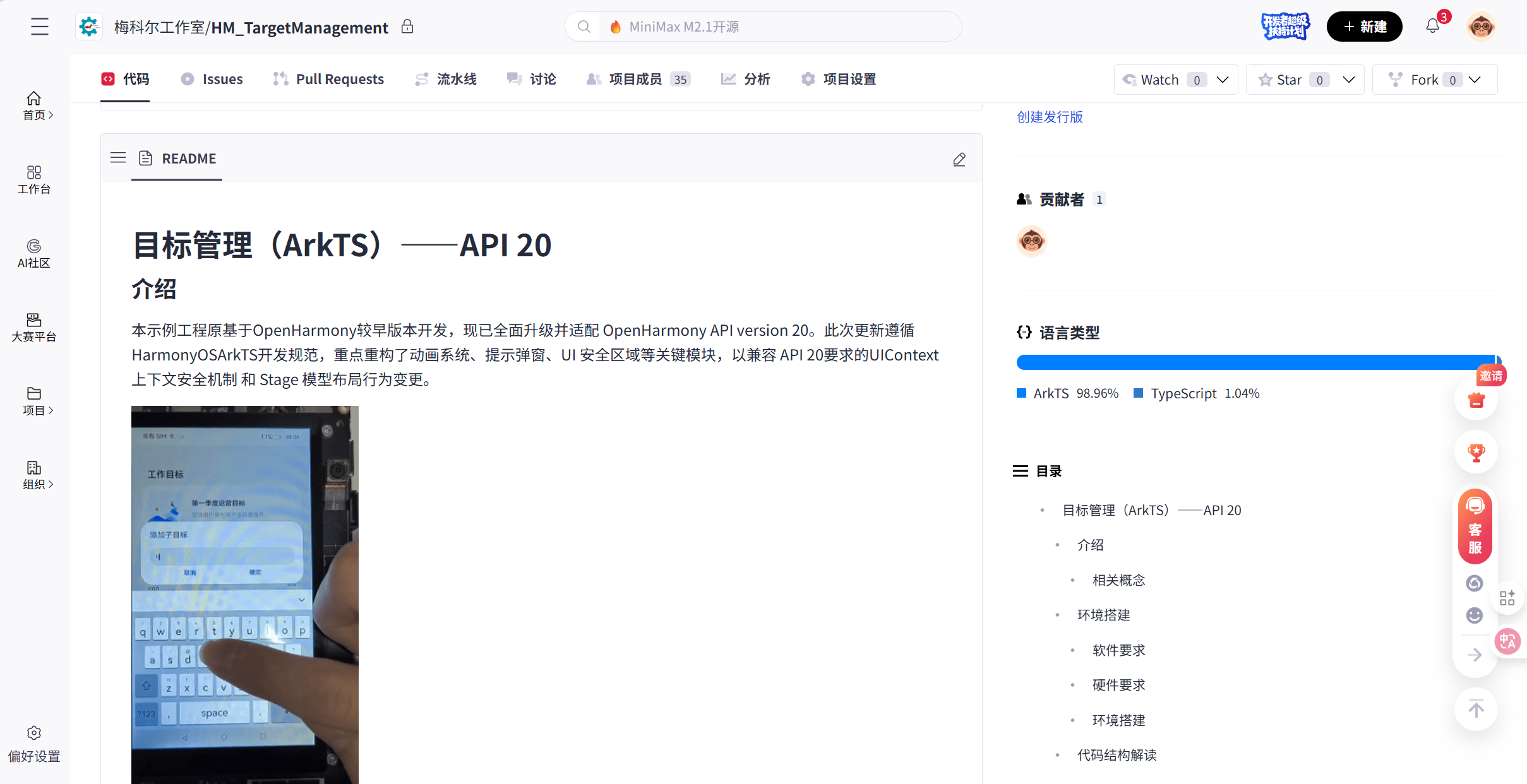The height and width of the screenshot is (784, 1527).
Task: Open AI社区 in the left sidebar
Action: [34, 253]
